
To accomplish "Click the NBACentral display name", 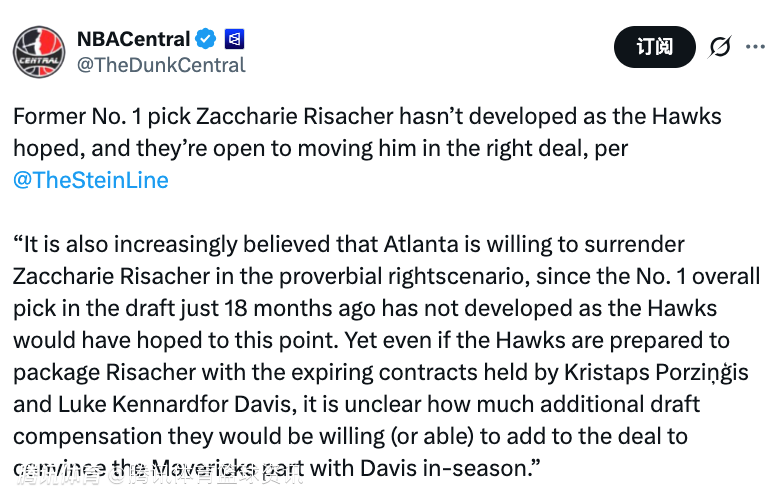I will point(133,40).
